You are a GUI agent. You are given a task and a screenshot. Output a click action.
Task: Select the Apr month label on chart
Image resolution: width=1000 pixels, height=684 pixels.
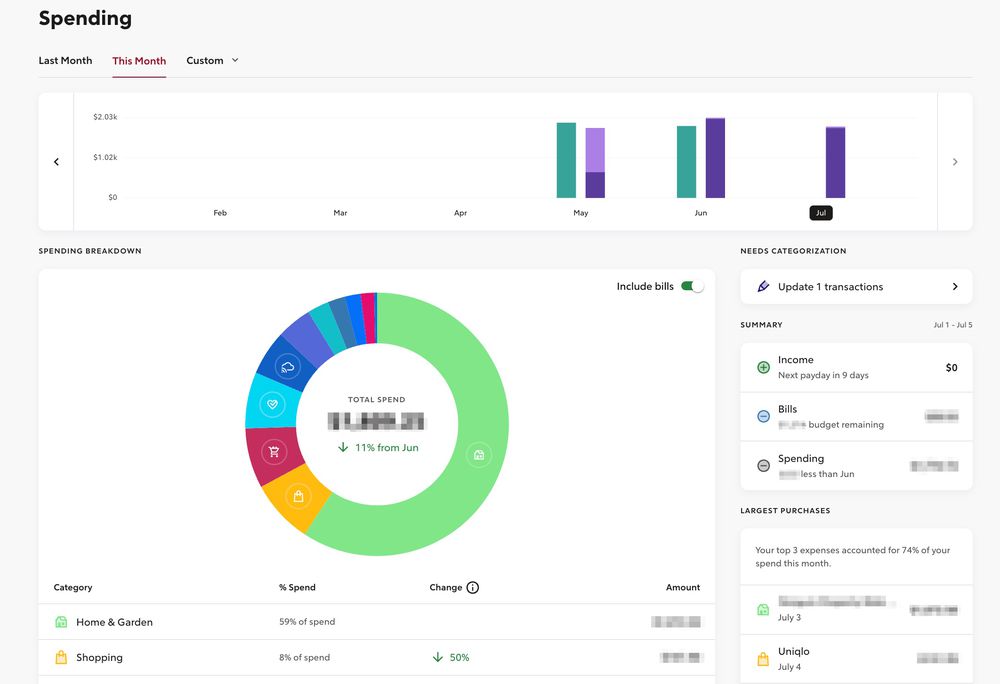click(460, 213)
